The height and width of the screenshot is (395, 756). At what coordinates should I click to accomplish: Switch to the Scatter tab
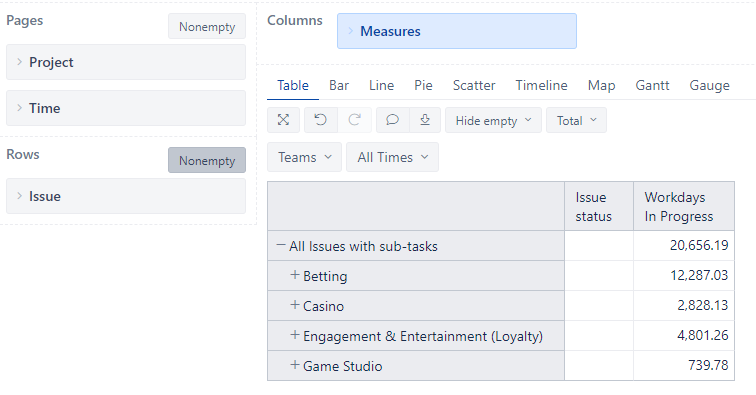click(x=474, y=85)
